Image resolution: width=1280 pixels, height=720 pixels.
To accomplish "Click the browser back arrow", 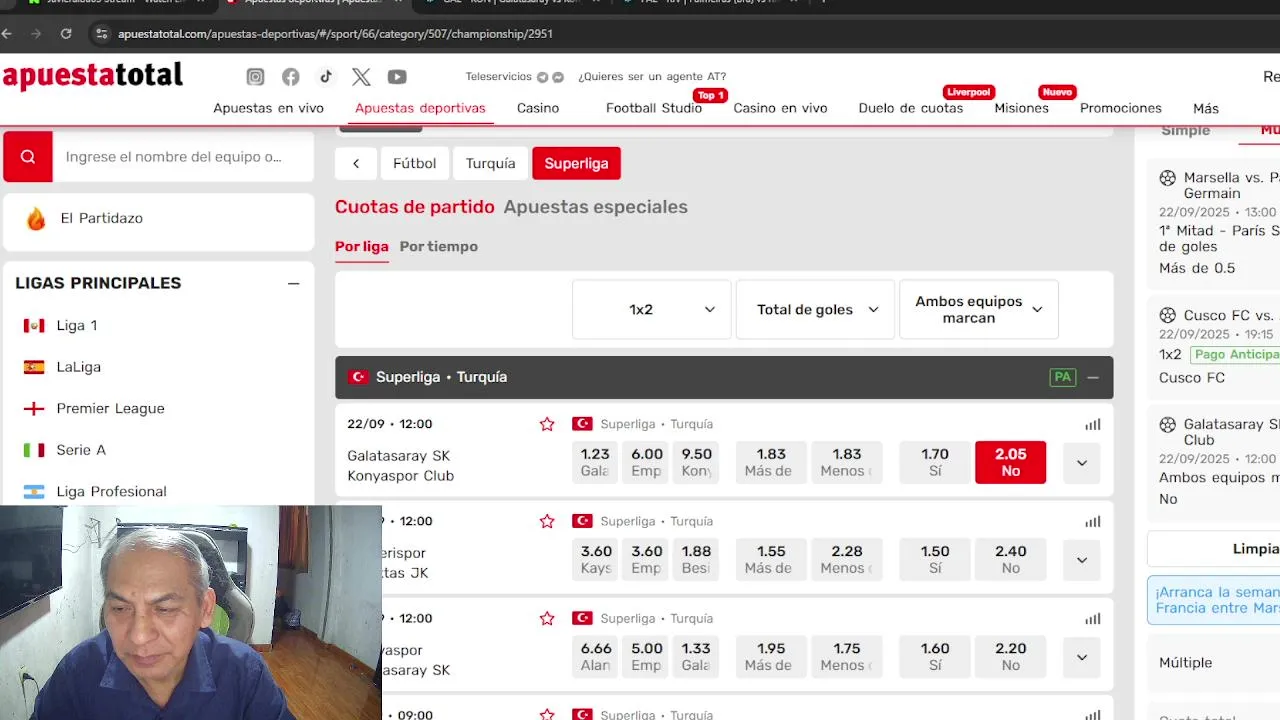I will coord(7,33).
